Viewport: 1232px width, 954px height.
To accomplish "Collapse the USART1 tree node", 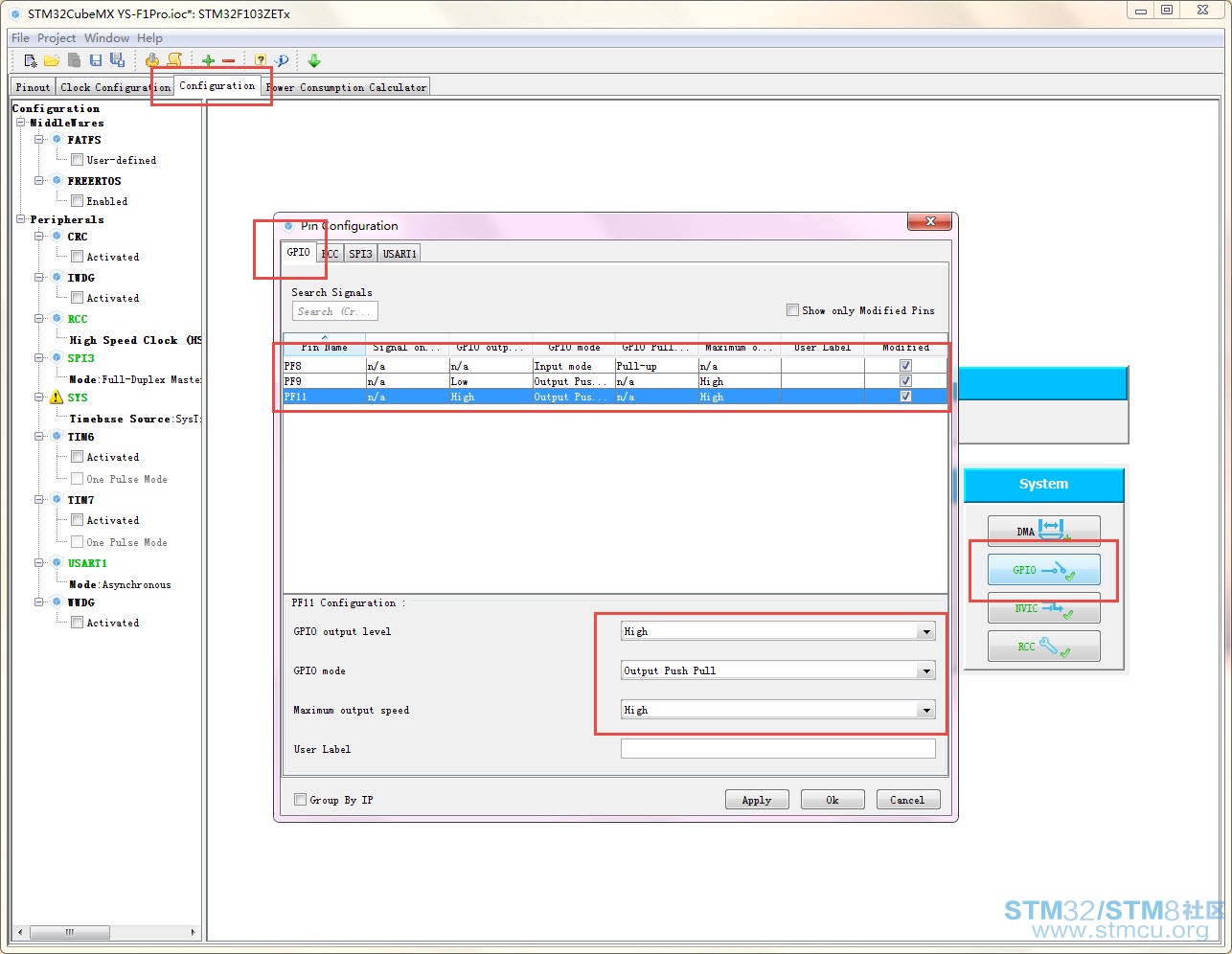I will click(39, 562).
